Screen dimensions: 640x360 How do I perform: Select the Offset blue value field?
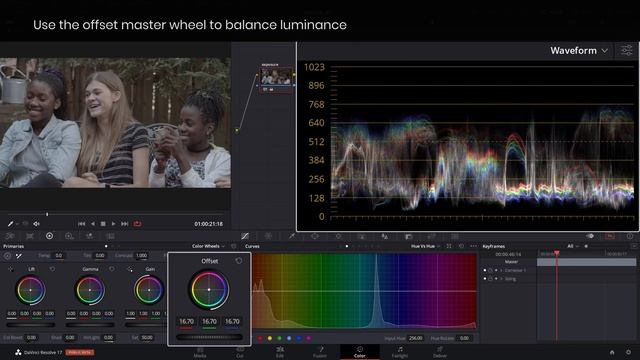click(232, 322)
